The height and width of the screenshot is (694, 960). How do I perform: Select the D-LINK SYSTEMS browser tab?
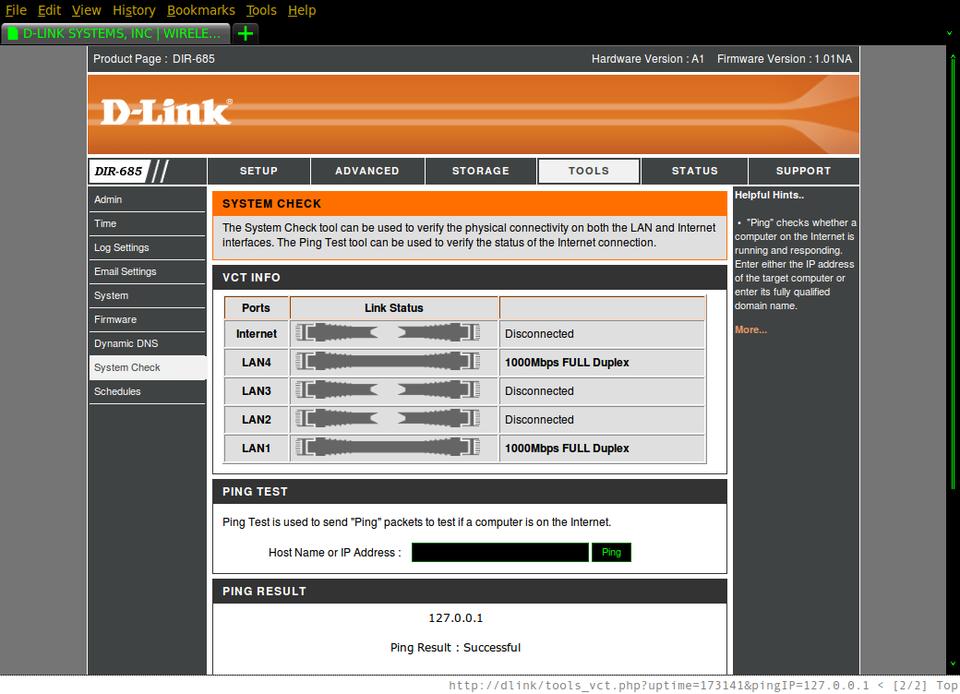pos(116,34)
